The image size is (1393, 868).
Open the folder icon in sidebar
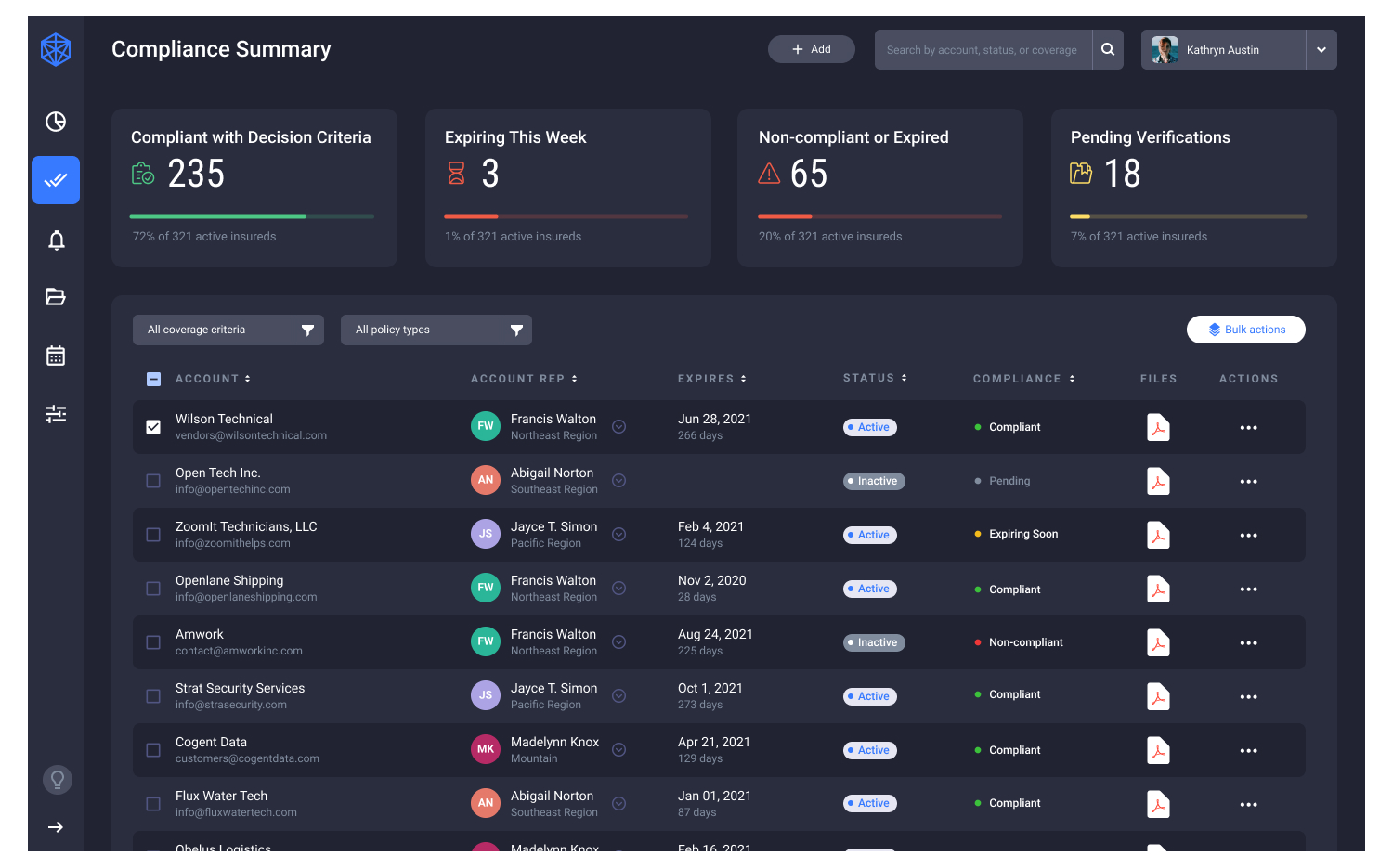pos(56,297)
